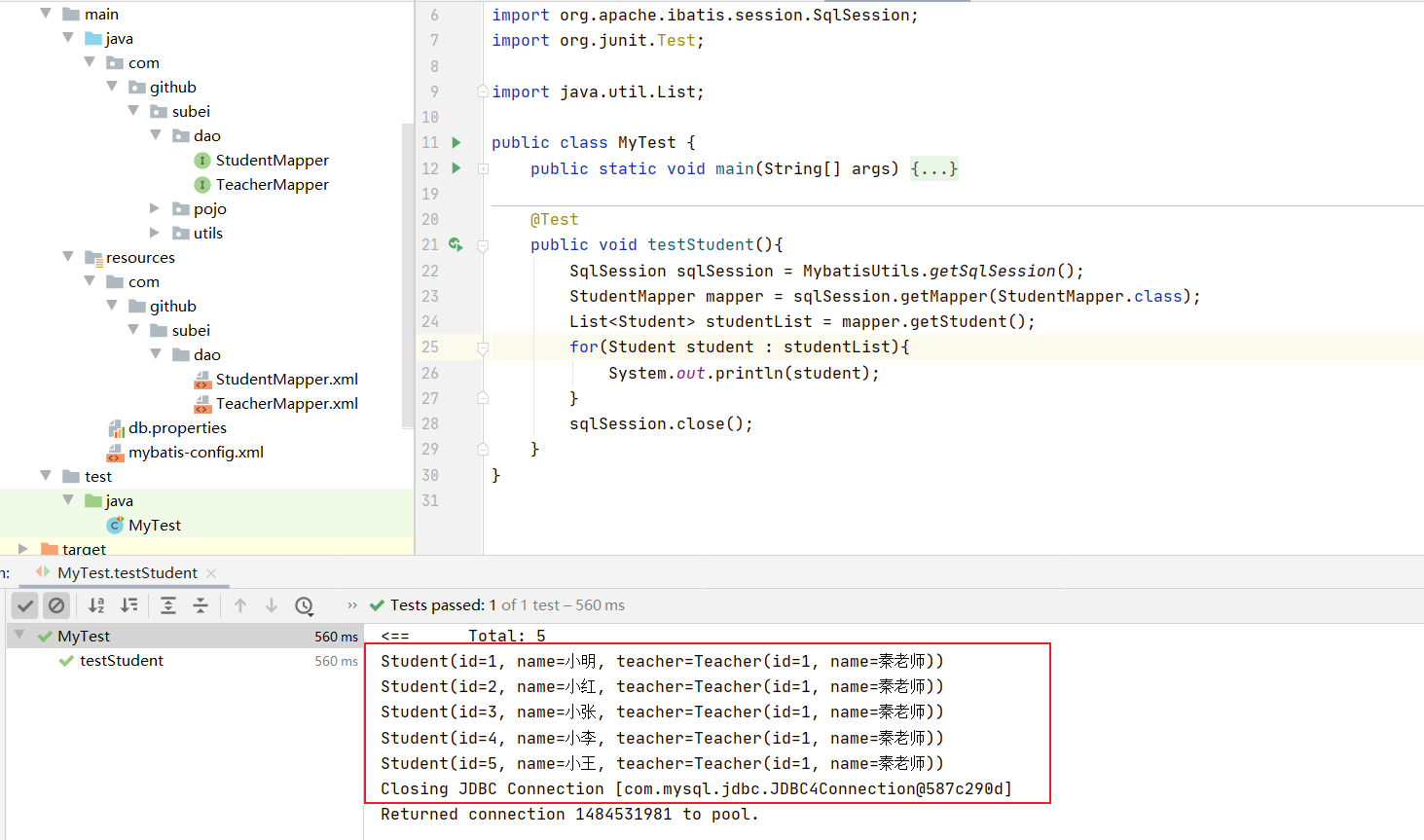The height and width of the screenshot is (840, 1424).
Task: Sort test results alphabetically
Action: pyautogui.click(x=96, y=605)
